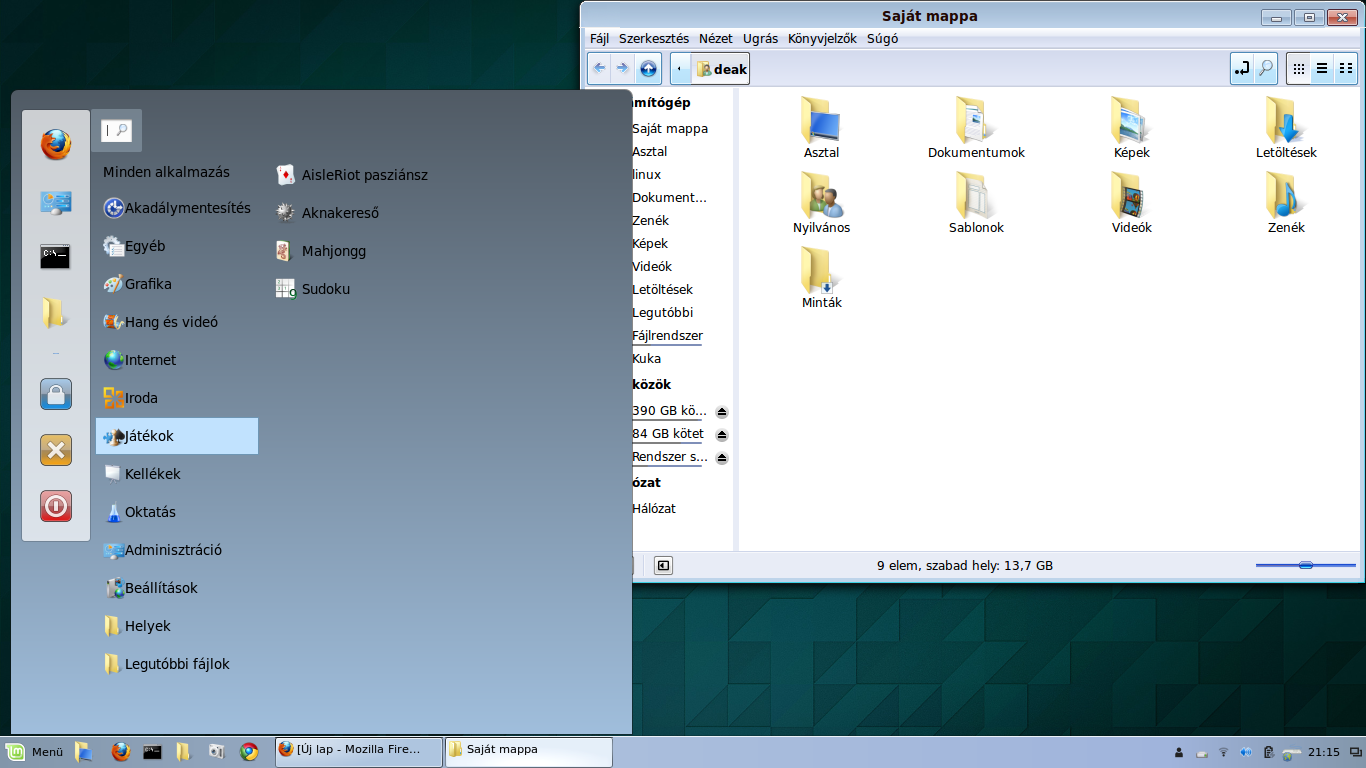Open Legutóbbi fájlok in the menu

tap(177, 664)
